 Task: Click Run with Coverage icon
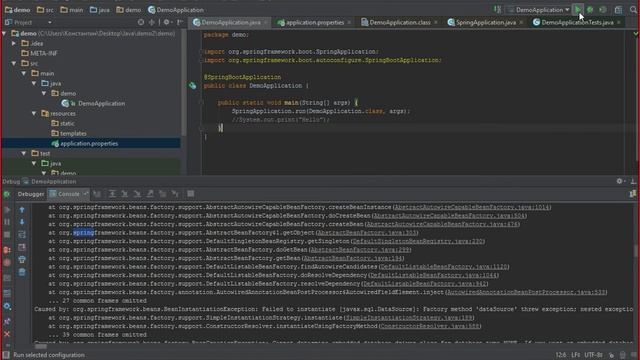pyautogui.click(x=603, y=10)
